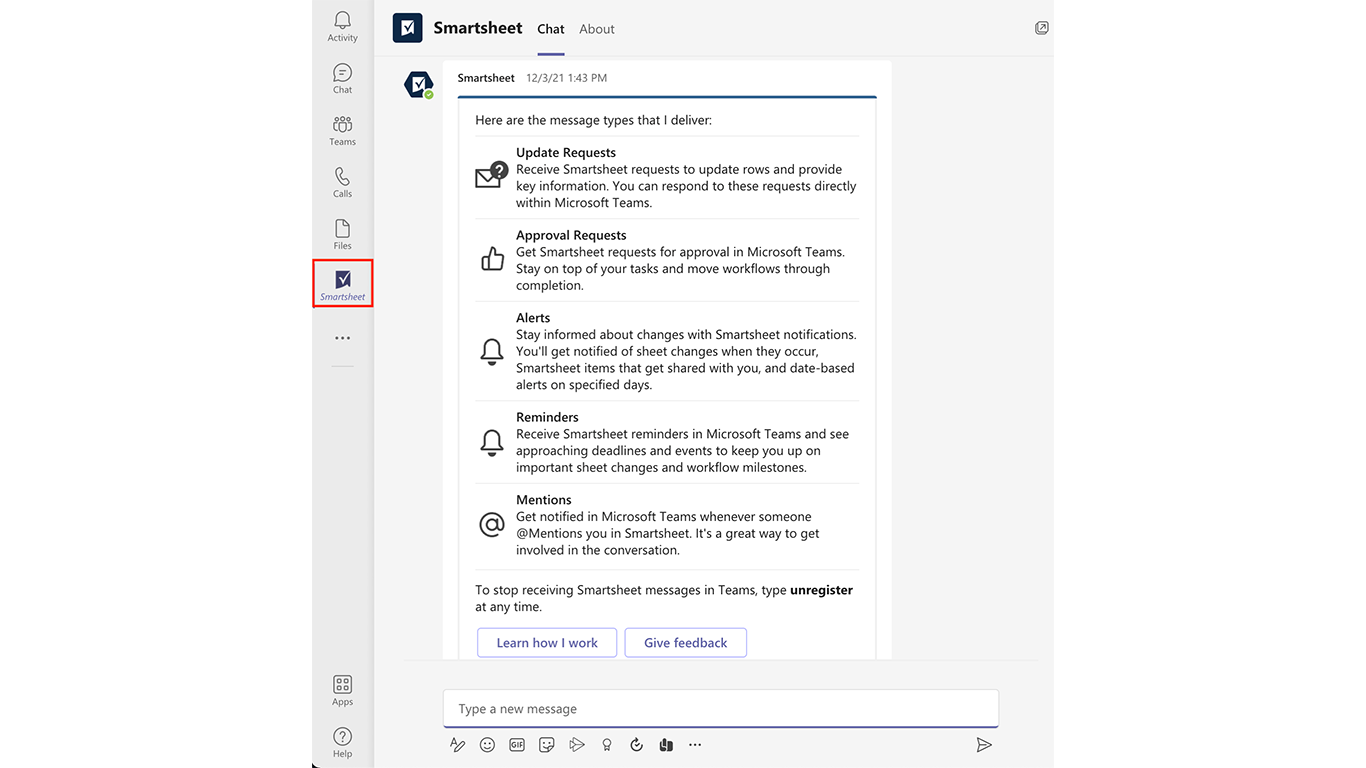Open the Teams section in the sidebar
The image size is (1366, 768).
342,130
